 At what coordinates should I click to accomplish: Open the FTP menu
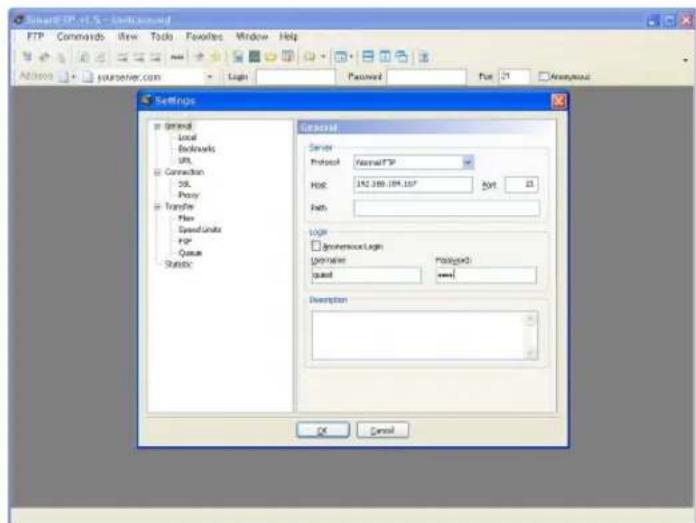coord(36,36)
